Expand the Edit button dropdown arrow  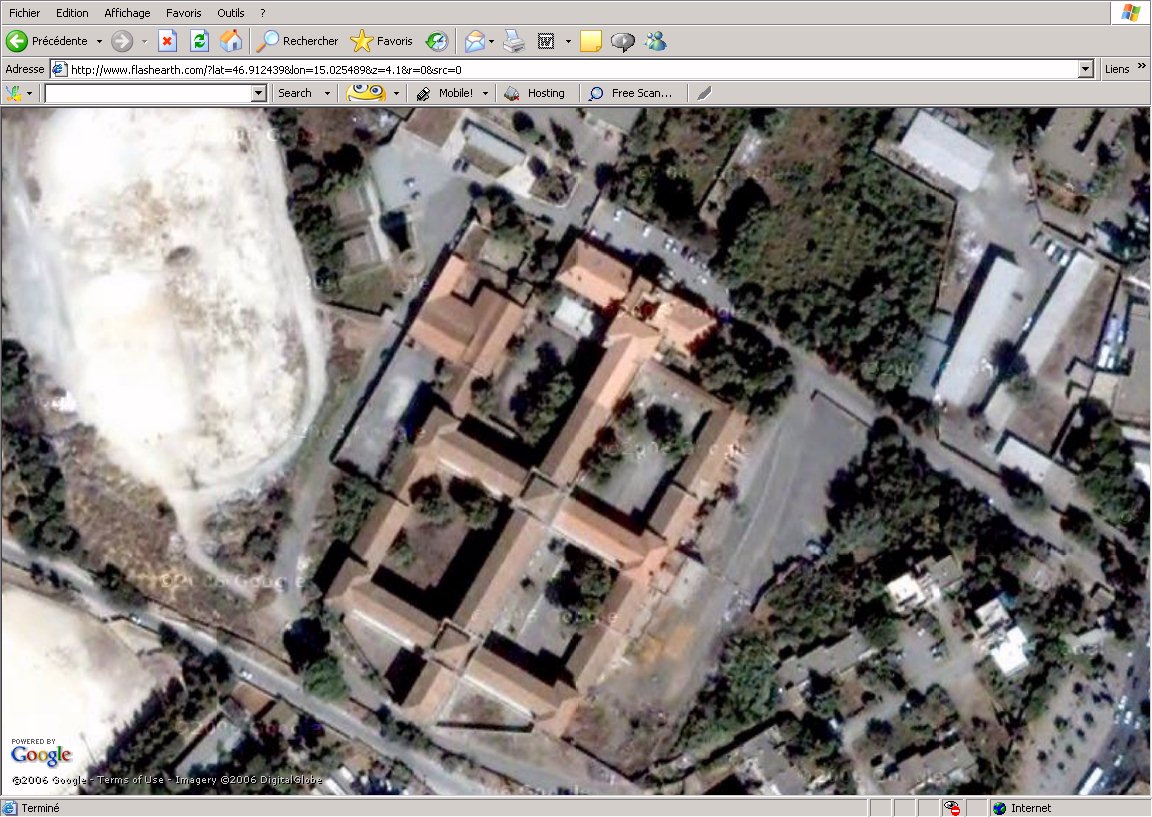point(568,41)
